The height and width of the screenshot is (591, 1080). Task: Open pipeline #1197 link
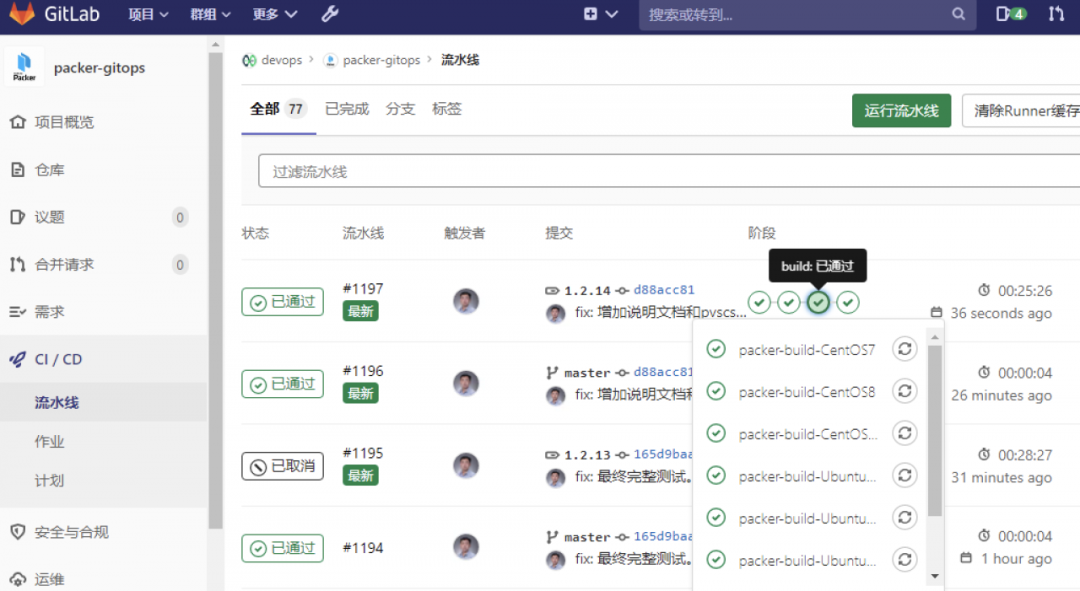point(363,289)
